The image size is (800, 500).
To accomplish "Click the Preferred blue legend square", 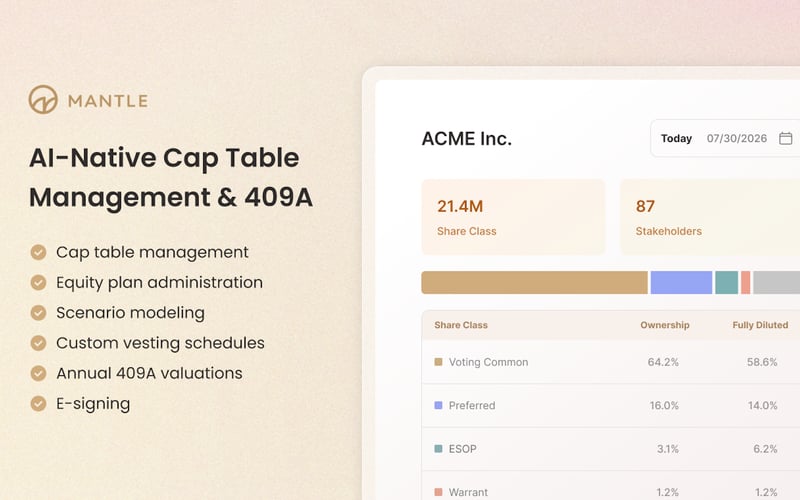I will [438, 405].
